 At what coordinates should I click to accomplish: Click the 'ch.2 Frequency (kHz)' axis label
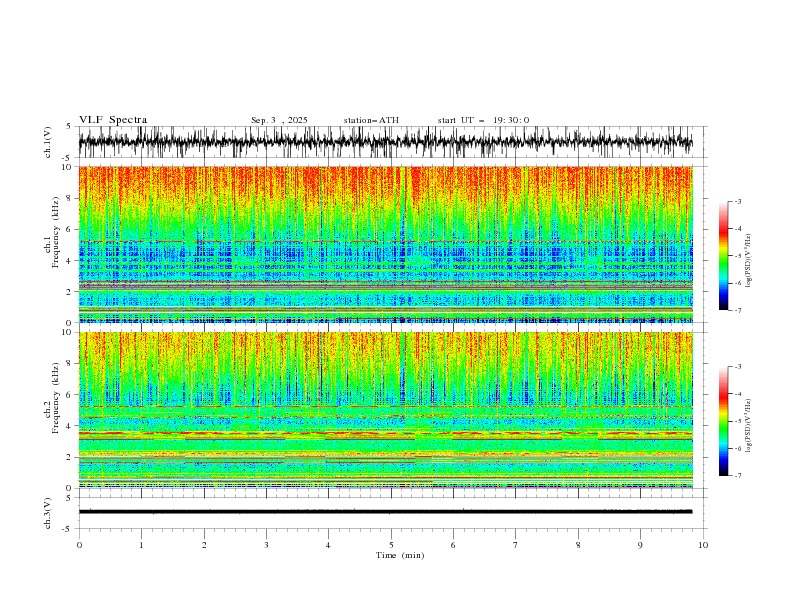52,398
